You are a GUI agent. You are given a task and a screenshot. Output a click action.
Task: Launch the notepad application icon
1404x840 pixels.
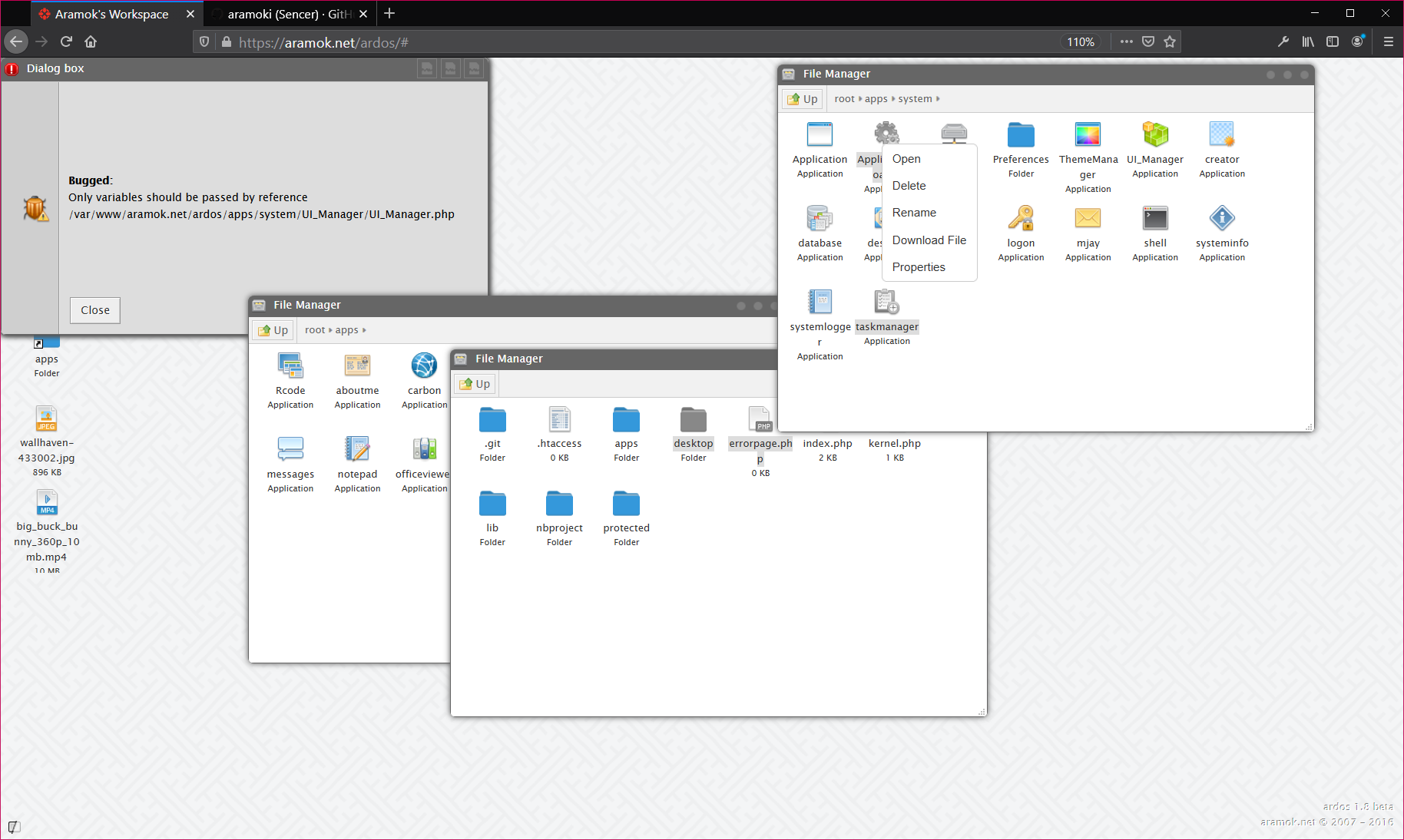[x=357, y=450]
